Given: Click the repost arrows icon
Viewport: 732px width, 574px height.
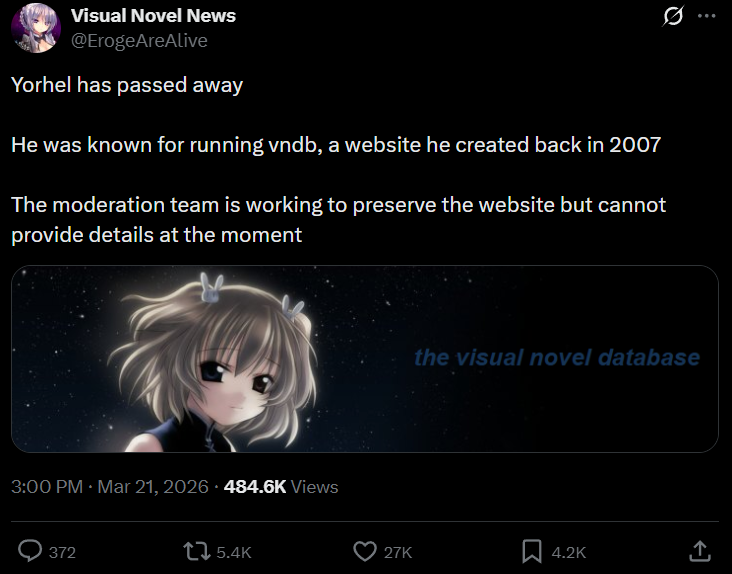Looking at the screenshot, I should tap(197, 552).
